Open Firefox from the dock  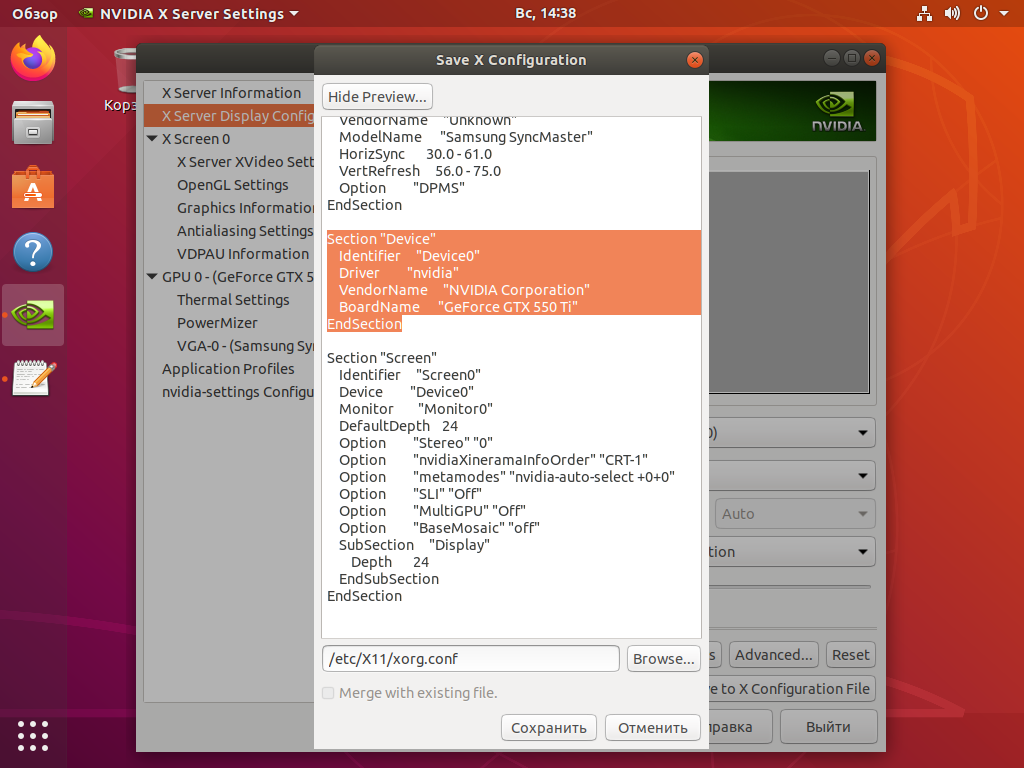[33, 59]
